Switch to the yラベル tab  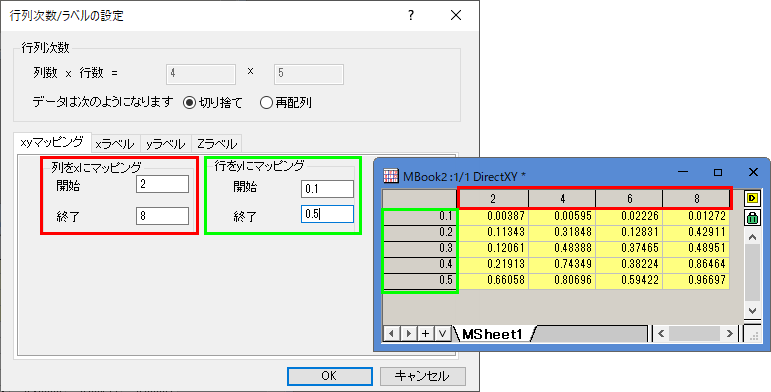tap(166, 144)
